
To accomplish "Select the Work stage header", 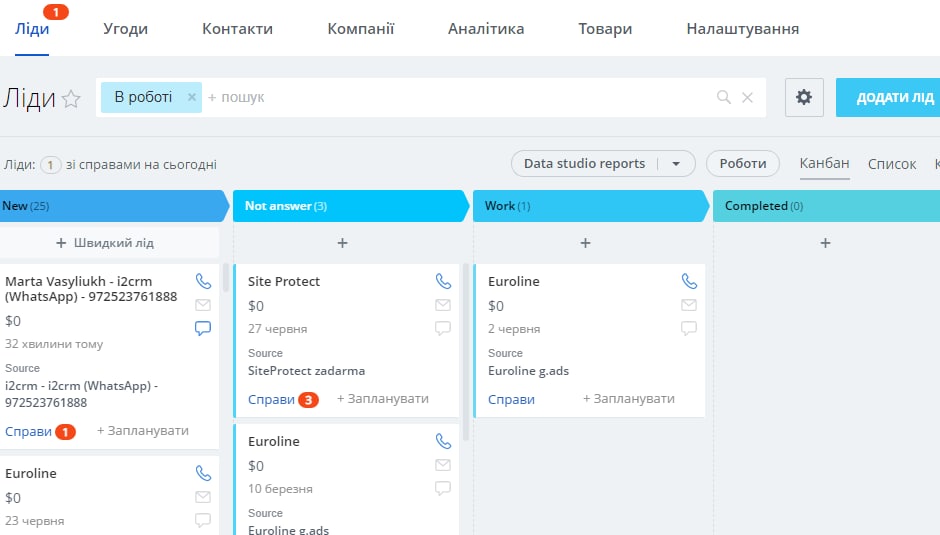I will [590, 206].
